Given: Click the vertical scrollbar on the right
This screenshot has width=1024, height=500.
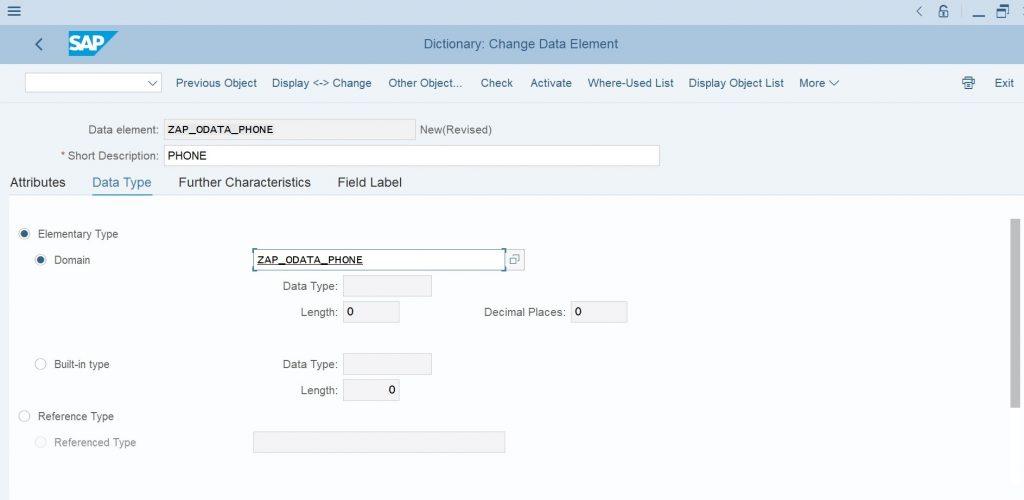Looking at the screenshot, I should tap(1015, 313).
